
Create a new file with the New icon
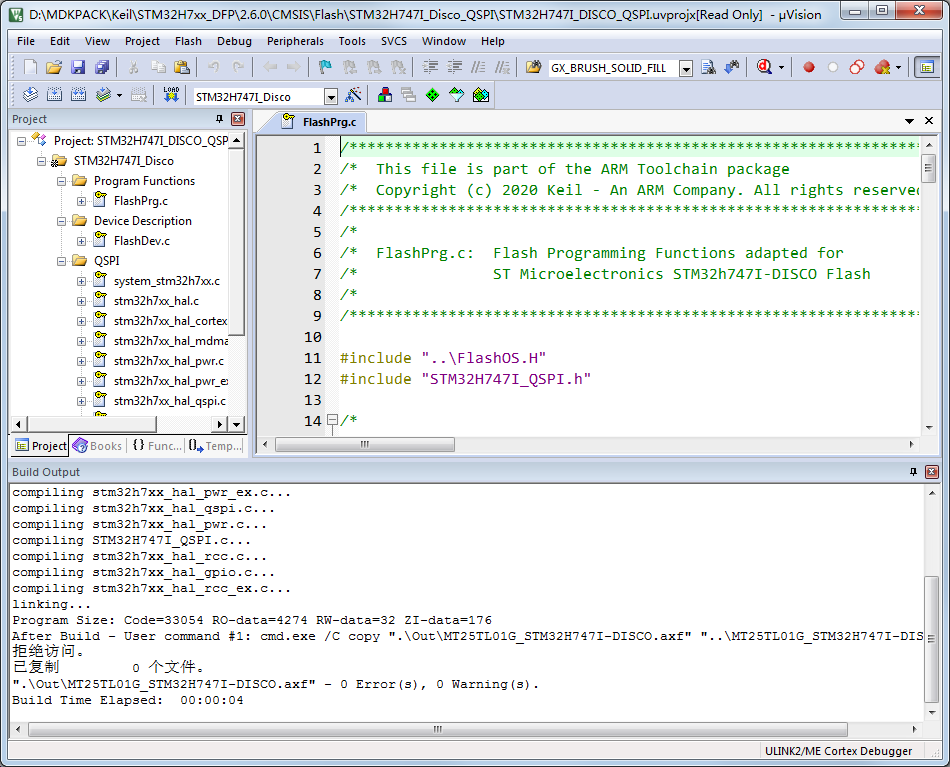point(30,67)
